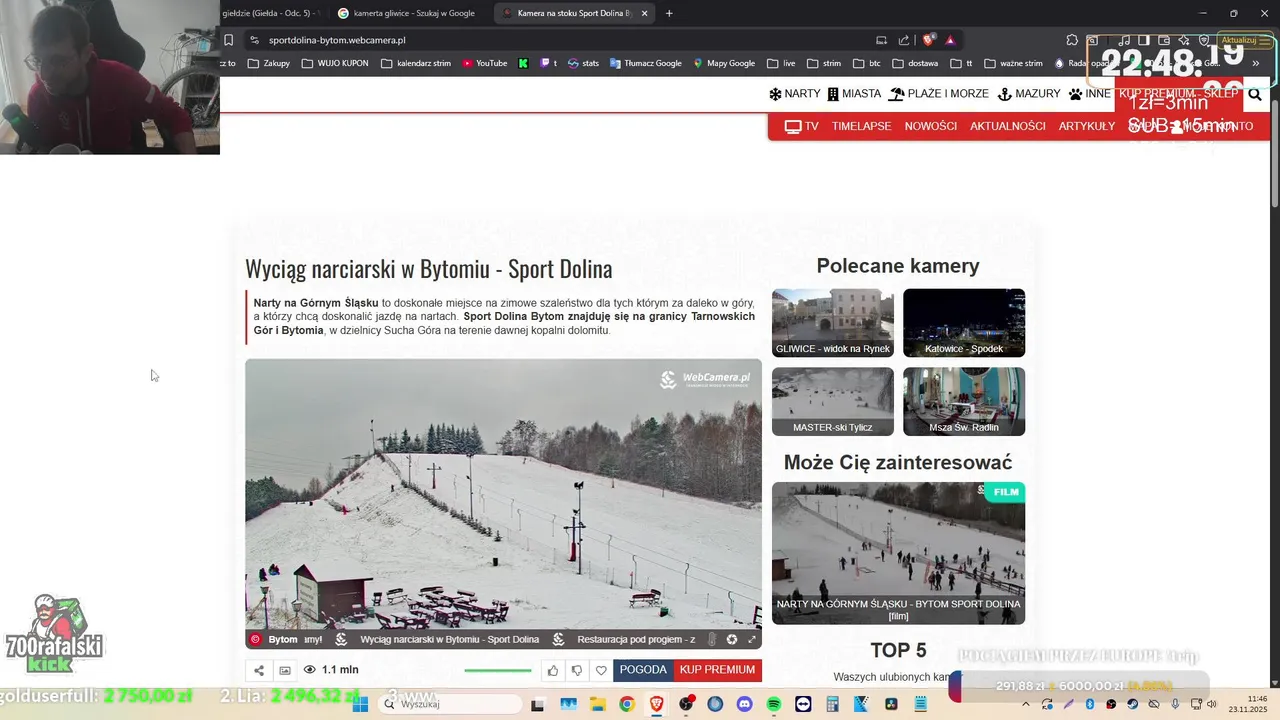Click the browser address bar URL
Viewport: 1280px width, 720px height.
point(337,40)
